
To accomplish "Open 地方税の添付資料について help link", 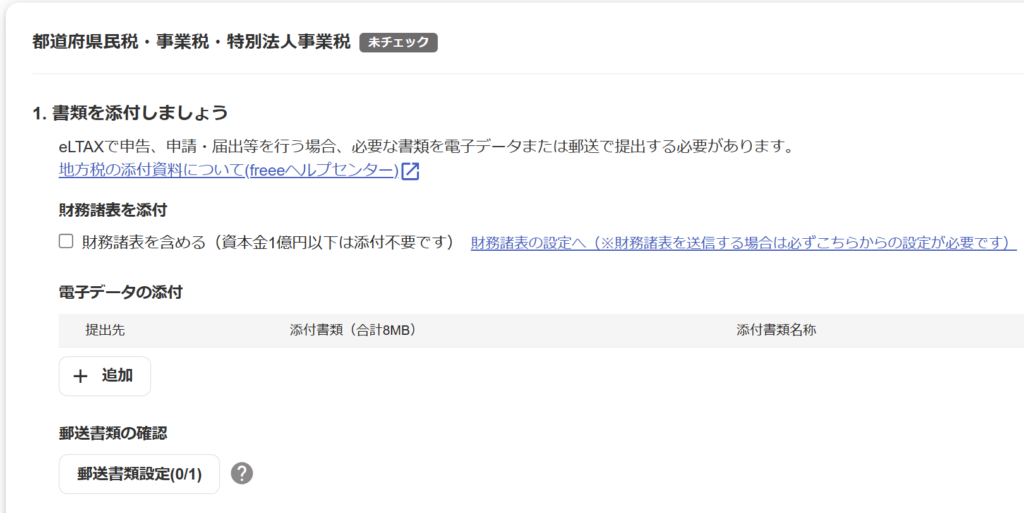I will point(228,171).
